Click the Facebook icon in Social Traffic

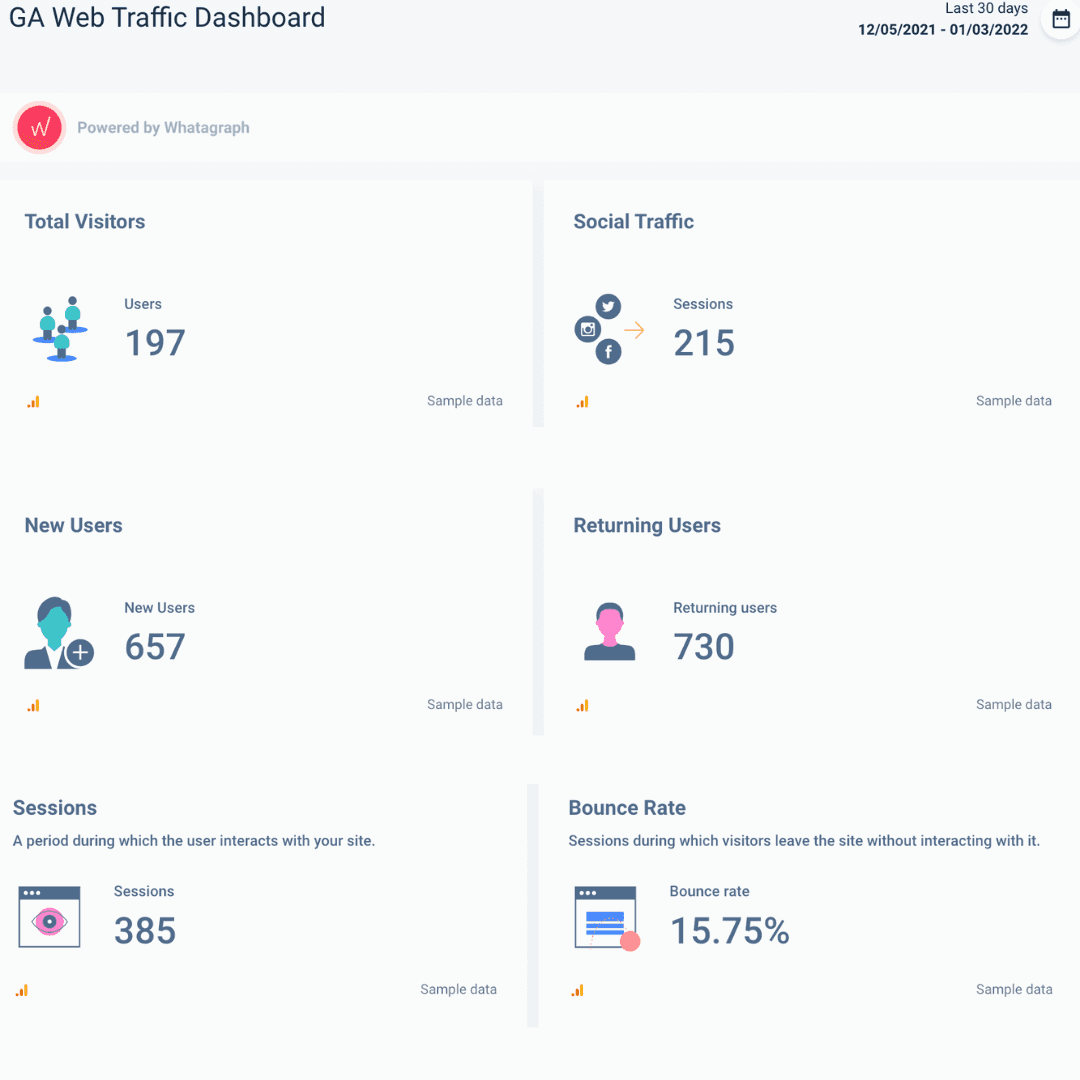click(x=608, y=351)
